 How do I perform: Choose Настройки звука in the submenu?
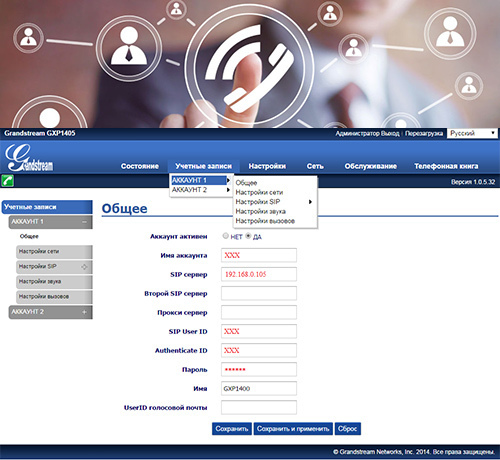261,211
